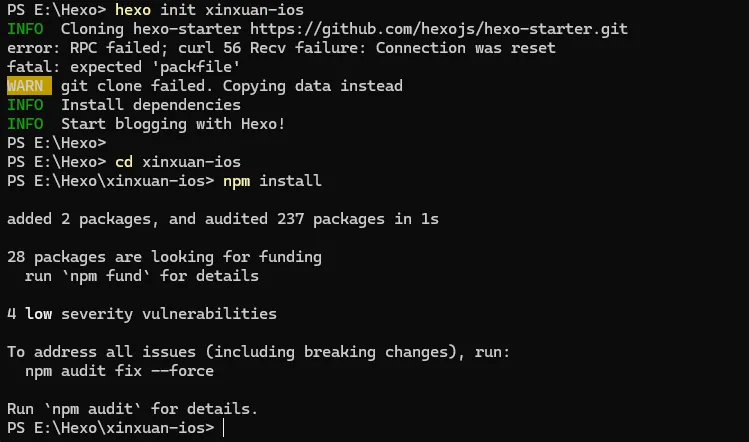749x442 pixels.
Task: Click the "cd xinxuan-ios" command
Action: 178,162
